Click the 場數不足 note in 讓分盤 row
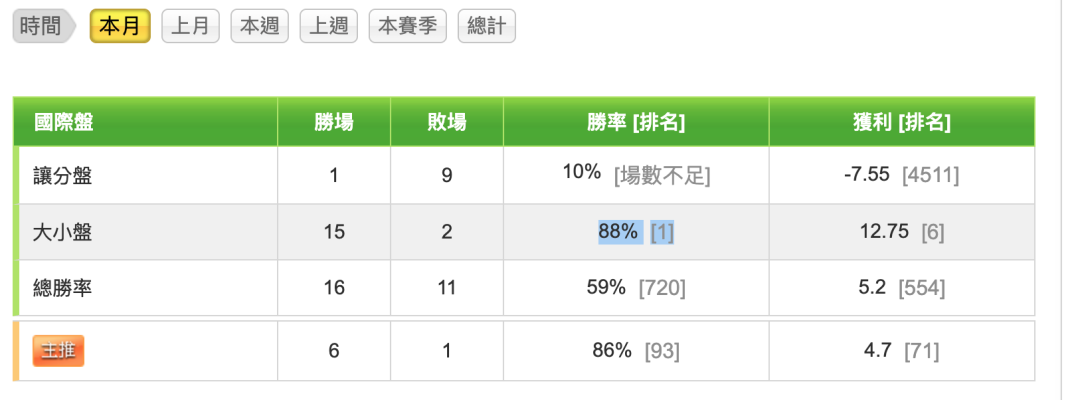Viewport: 1080px width, 400px height. coord(662,177)
